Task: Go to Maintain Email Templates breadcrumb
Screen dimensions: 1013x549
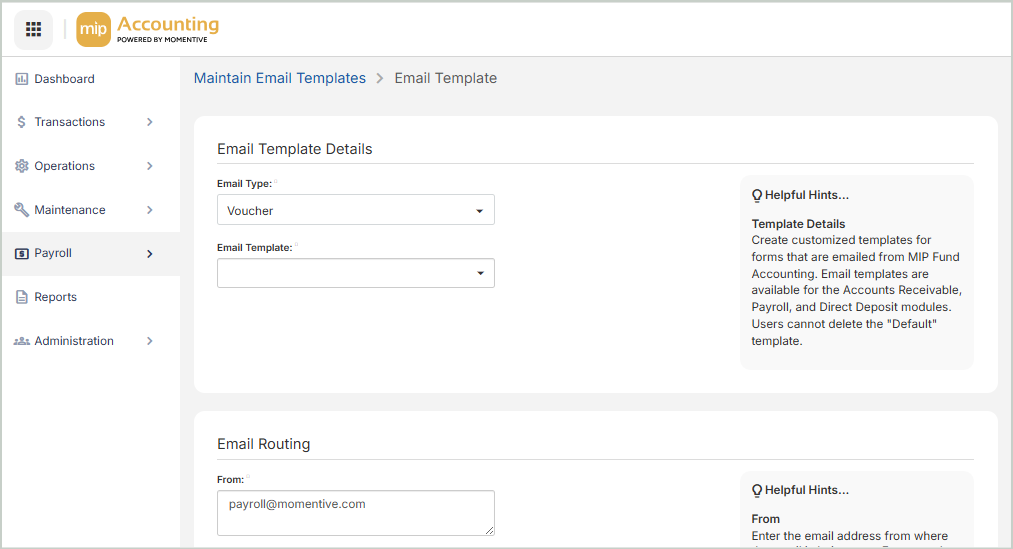Action: pyautogui.click(x=280, y=78)
